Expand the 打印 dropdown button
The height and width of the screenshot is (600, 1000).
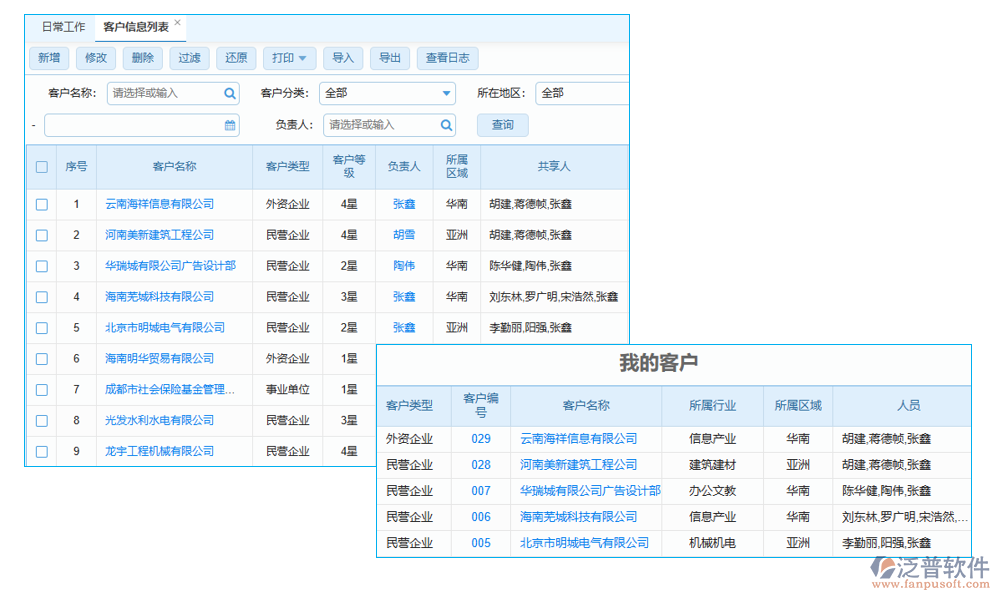(x=290, y=58)
